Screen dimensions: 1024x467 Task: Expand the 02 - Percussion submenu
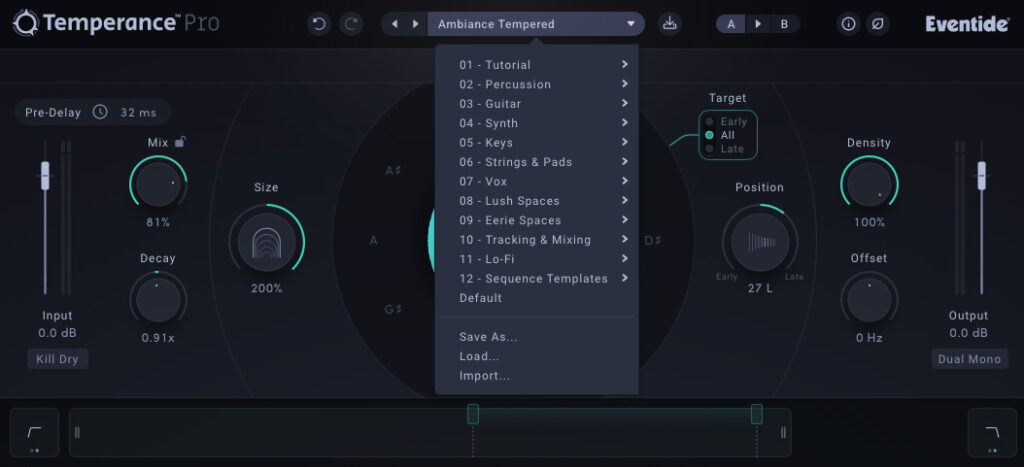(536, 84)
